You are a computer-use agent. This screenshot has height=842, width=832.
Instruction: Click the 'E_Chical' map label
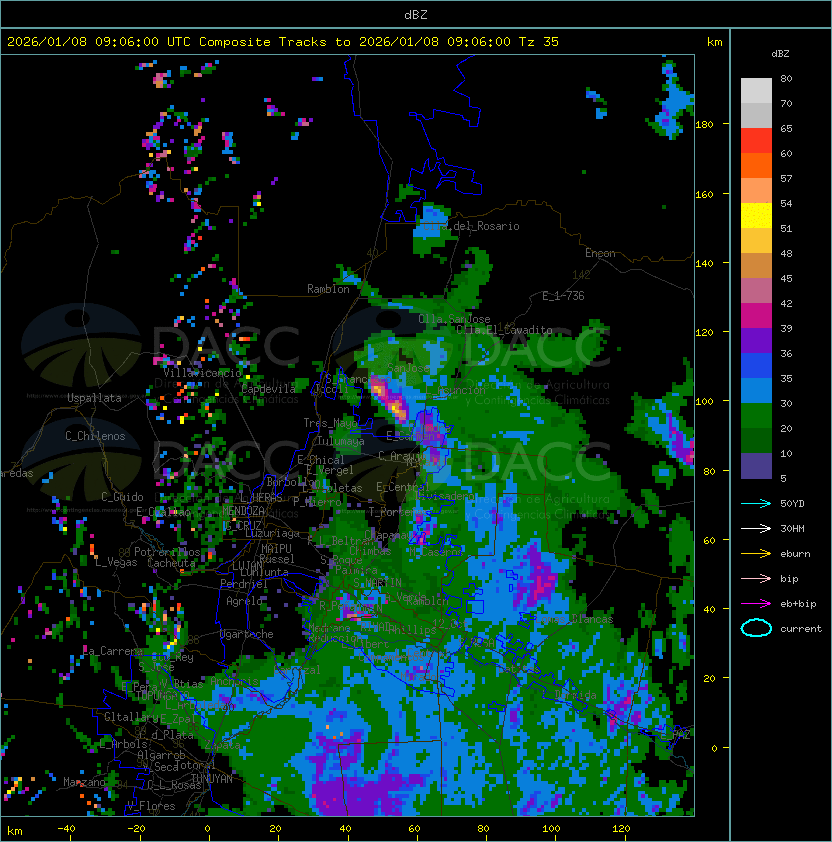[321, 460]
